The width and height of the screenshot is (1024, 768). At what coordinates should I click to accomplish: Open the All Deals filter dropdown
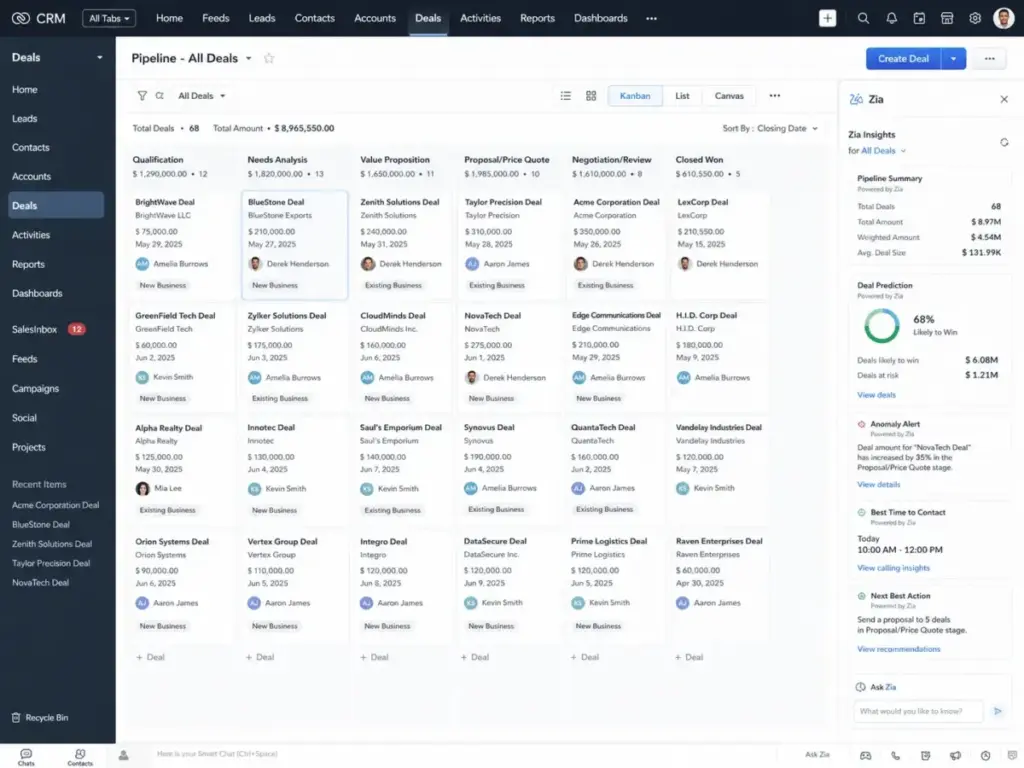202,96
